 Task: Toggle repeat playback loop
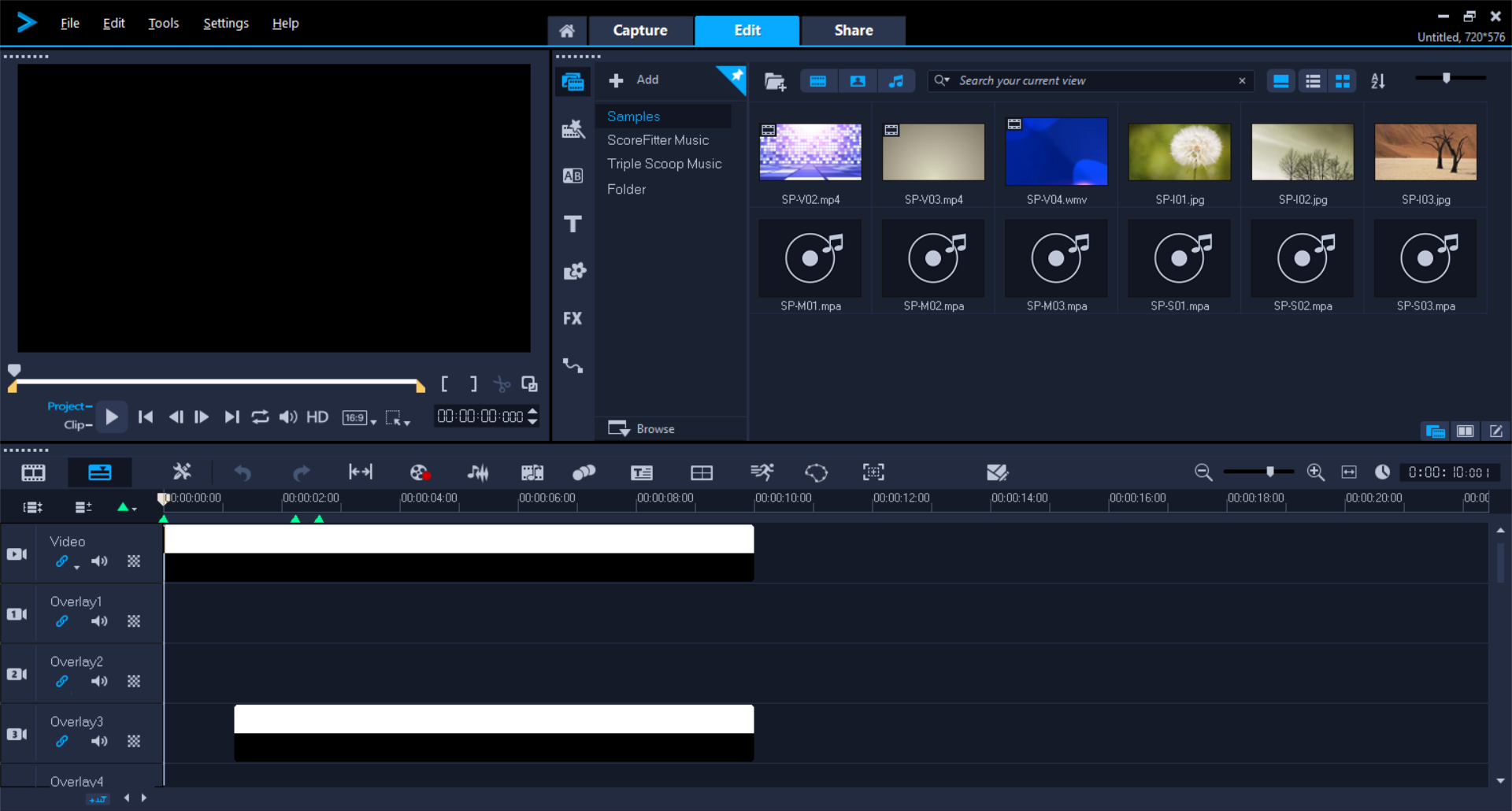260,417
